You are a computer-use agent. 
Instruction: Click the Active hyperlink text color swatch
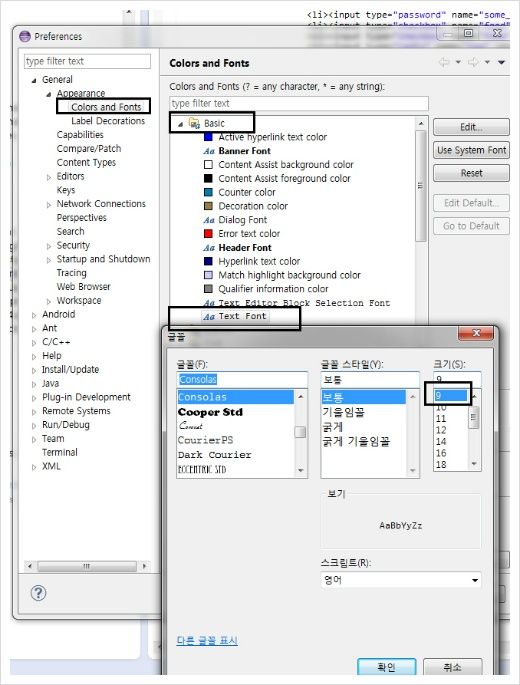(x=208, y=137)
